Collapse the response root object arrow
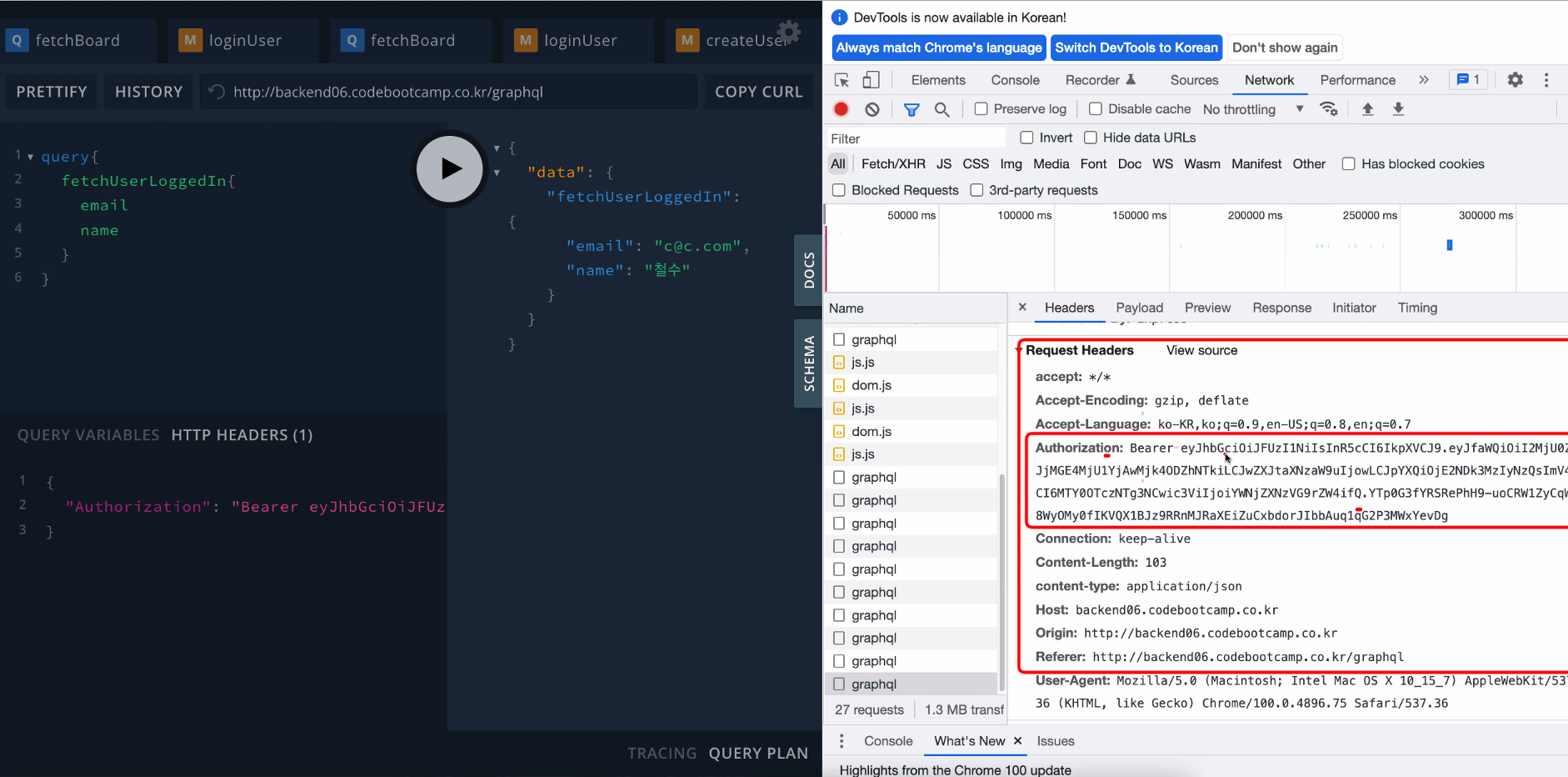Viewport: 1568px width, 777px height. 497,148
